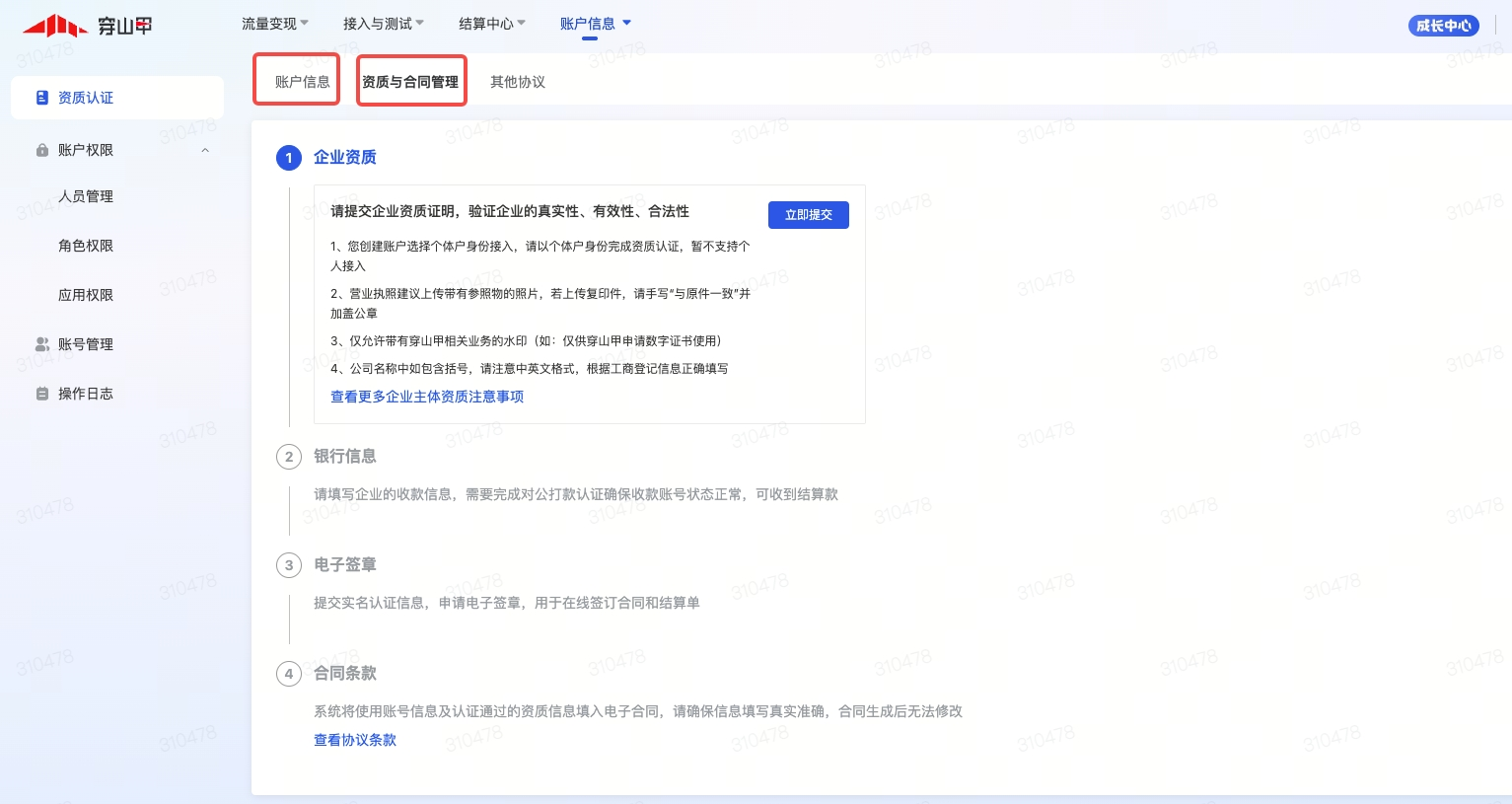Open the 查看协议条款 link

[x=355, y=740]
